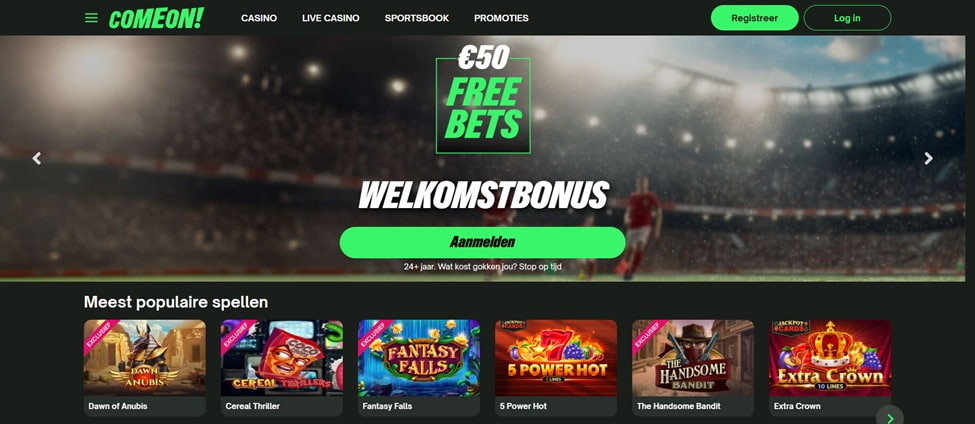Play The Handsome Bandit game

tap(693, 367)
